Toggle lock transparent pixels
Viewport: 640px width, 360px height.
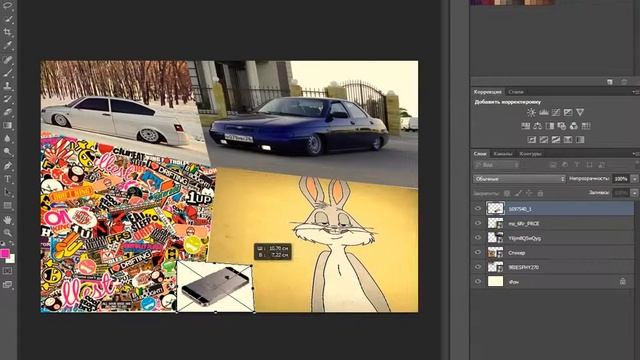[507, 193]
